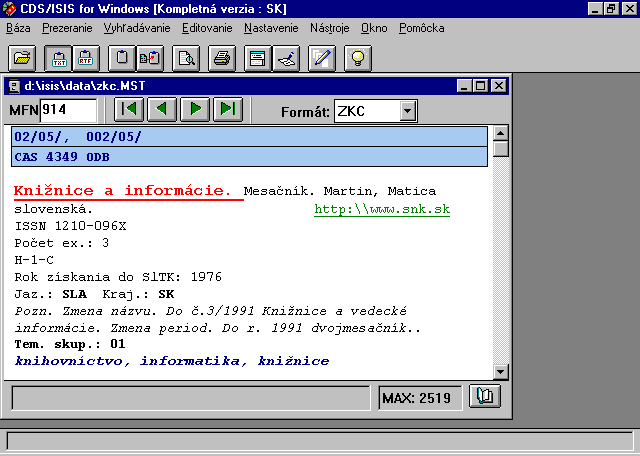
Task: Minimize the zkc.MST child window
Action: point(464,86)
